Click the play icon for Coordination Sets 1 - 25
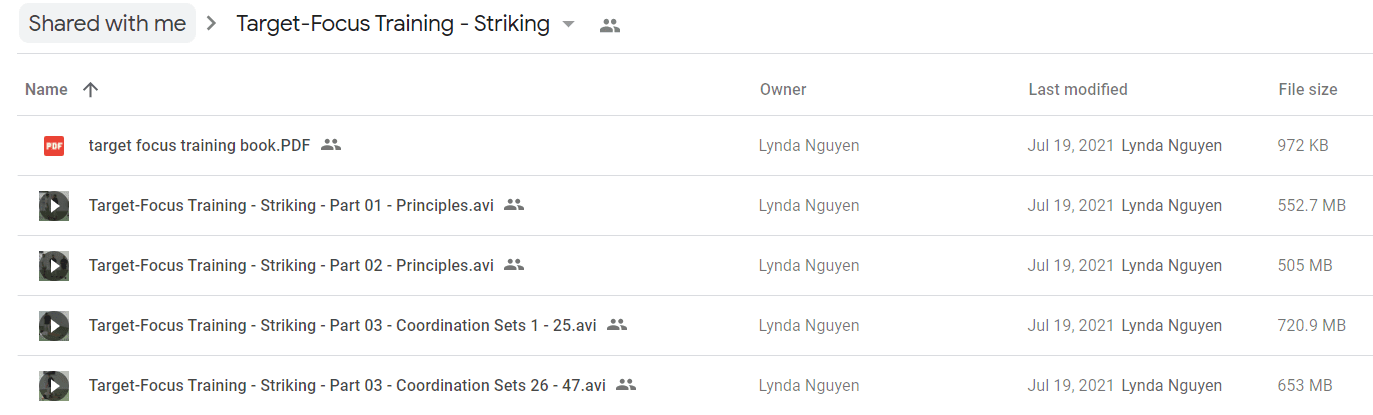 54,326
